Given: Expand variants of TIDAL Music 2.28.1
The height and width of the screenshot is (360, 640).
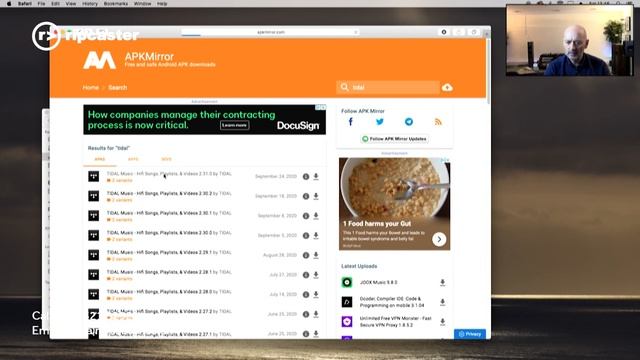Looking at the screenshot, I should click(120, 278).
